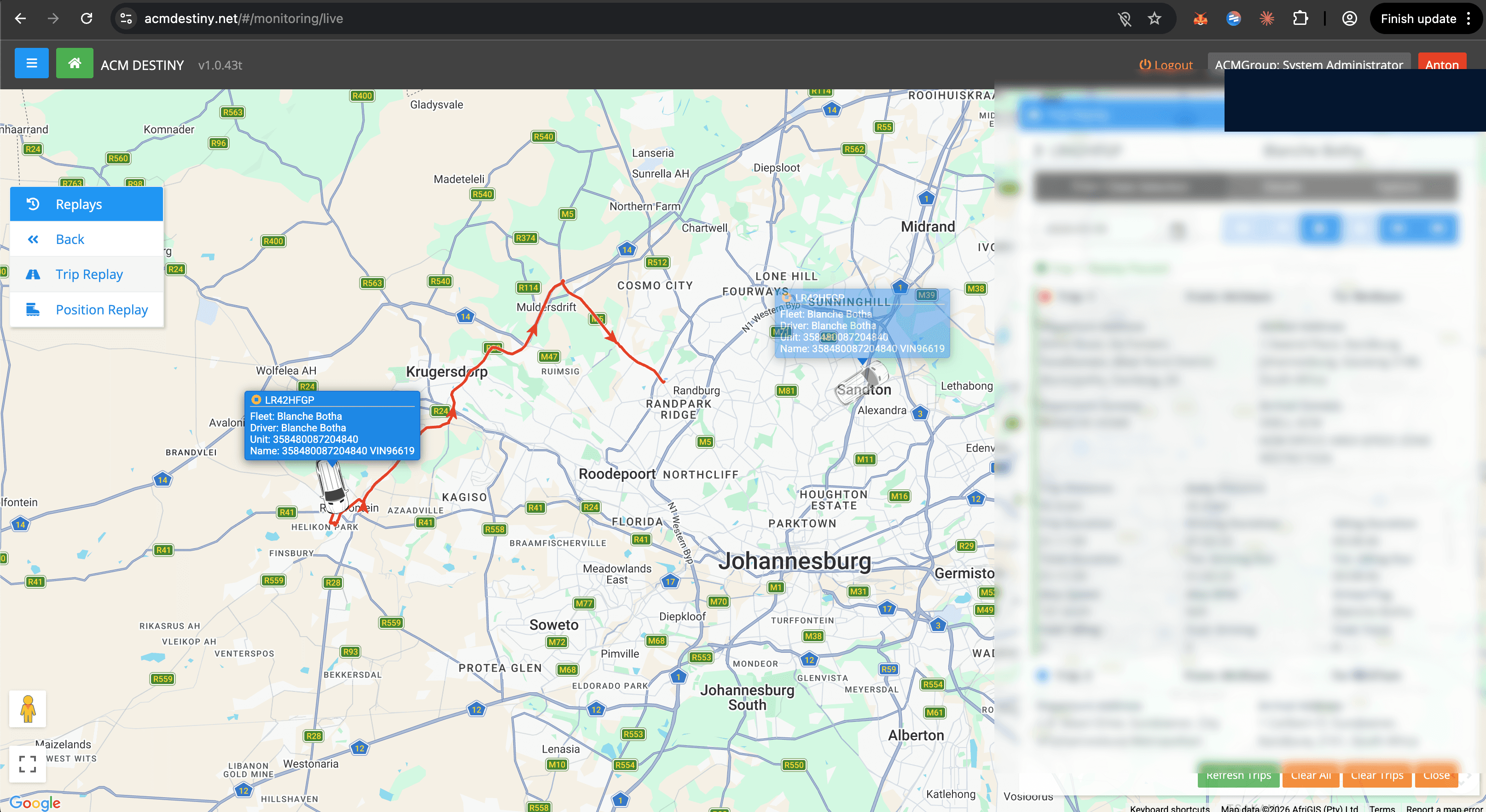Open the browser extensions puzzle menu
The image size is (1486, 812).
pos(1300,19)
